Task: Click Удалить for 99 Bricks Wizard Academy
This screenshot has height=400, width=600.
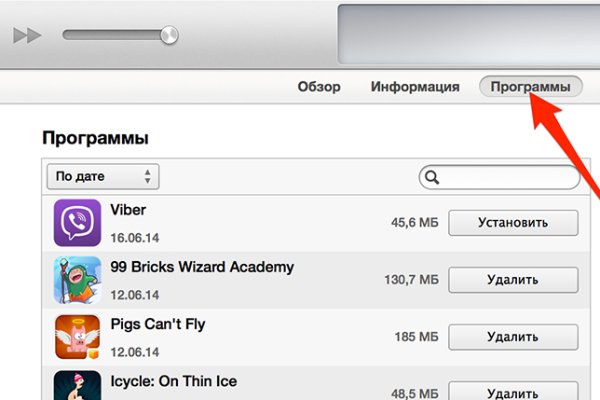Action: (x=513, y=280)
